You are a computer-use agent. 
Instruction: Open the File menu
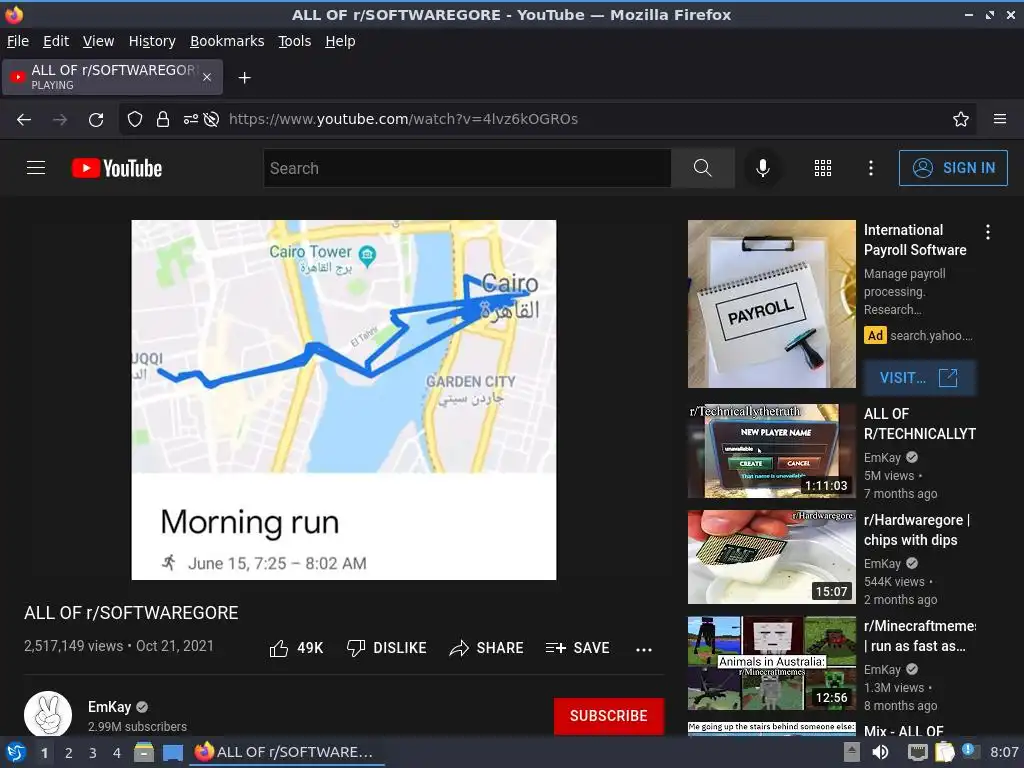[x=18, y=41]
